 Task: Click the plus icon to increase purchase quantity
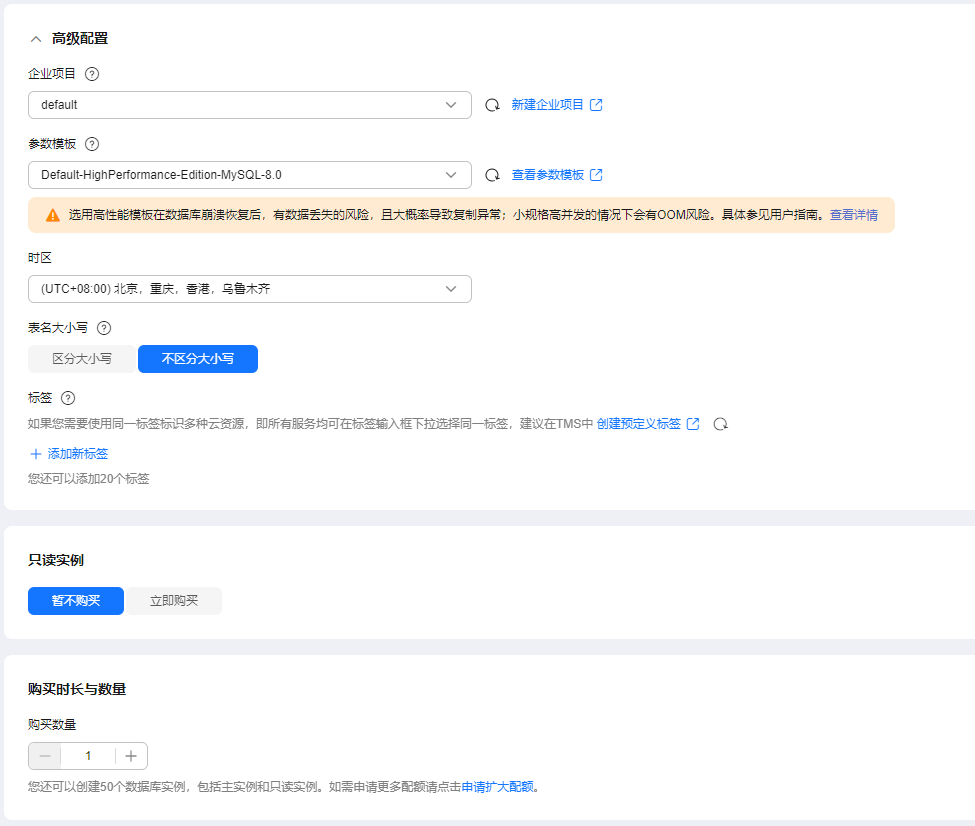(131, 756)
